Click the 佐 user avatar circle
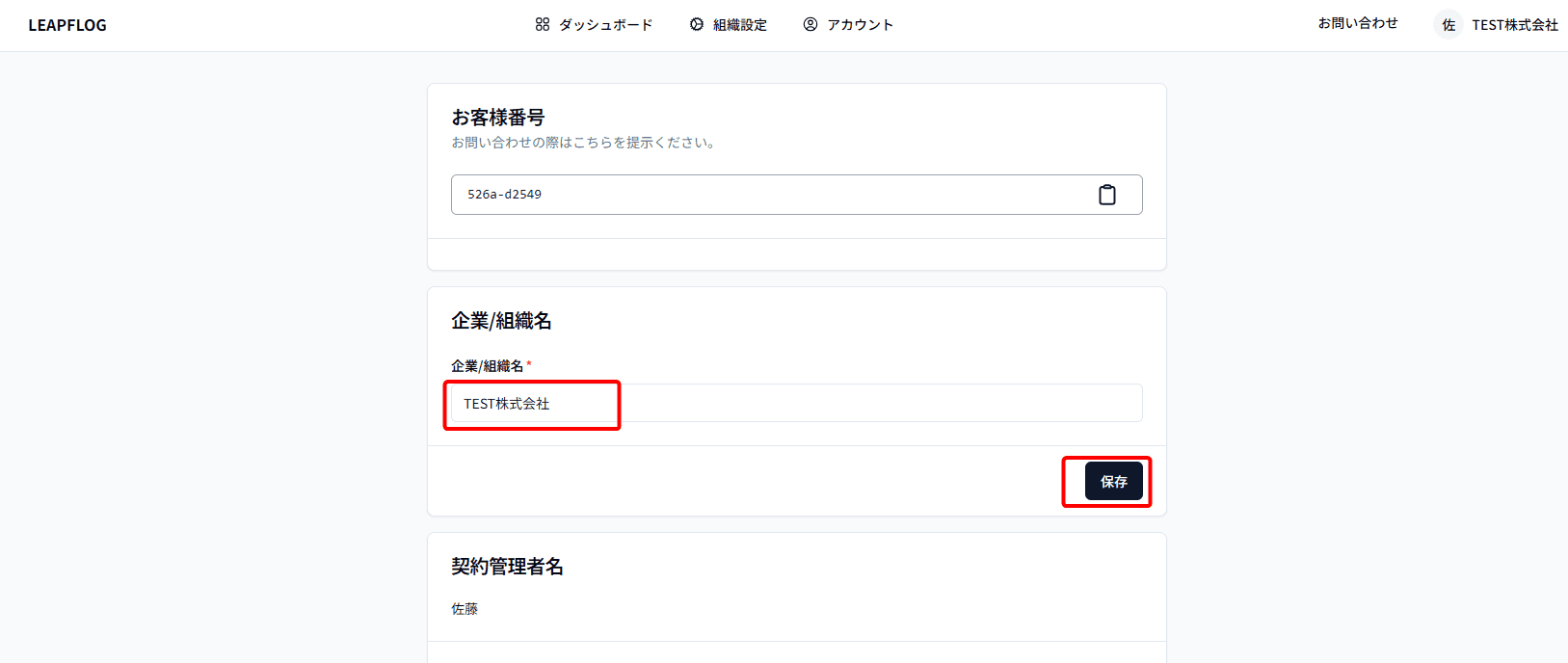 1448,25
